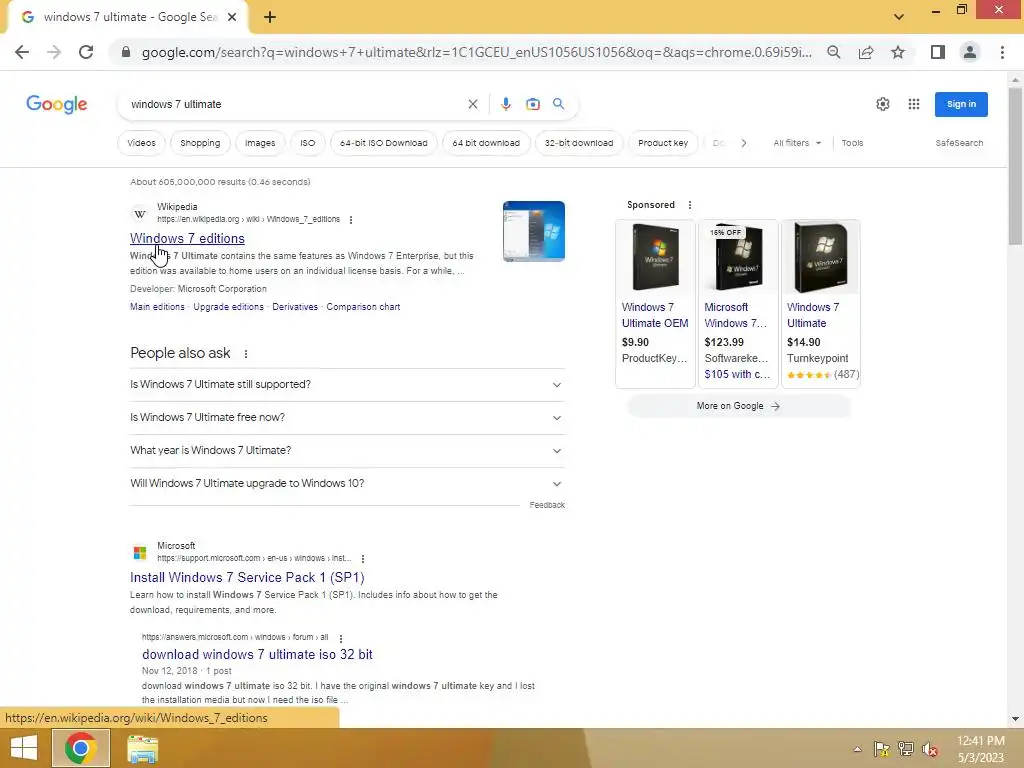Select the 32-bit download chip

point(579,143)
